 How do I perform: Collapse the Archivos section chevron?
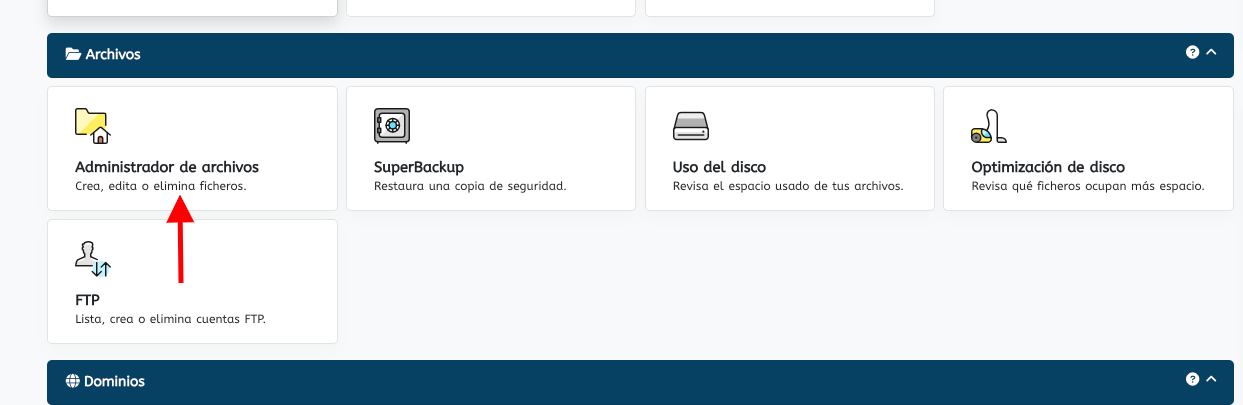tap(1211, 52)
